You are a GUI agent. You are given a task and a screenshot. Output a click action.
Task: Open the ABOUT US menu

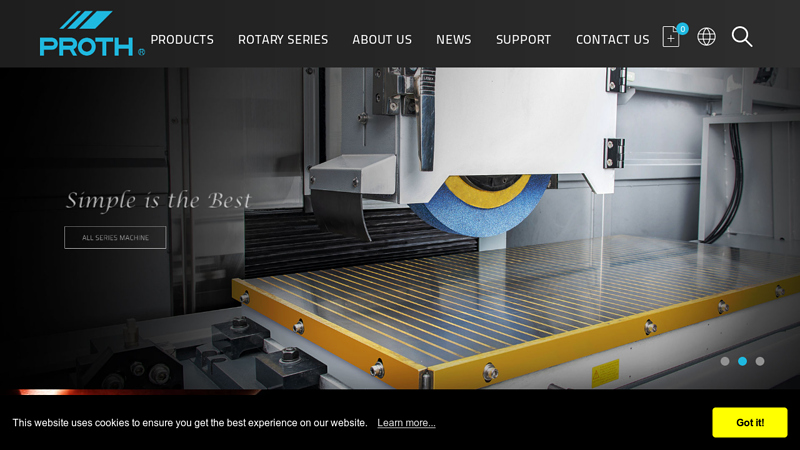point(382,39)
